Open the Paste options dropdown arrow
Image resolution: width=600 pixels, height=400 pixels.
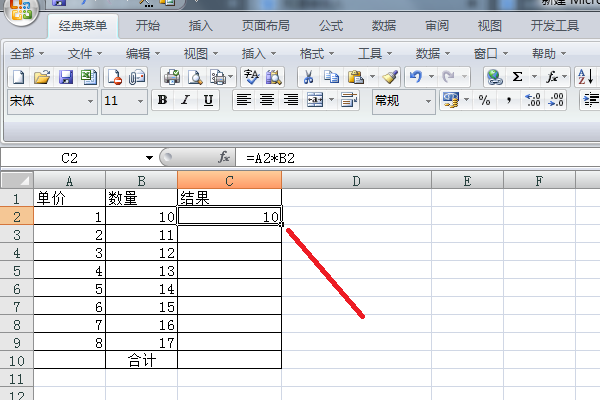click(x=372, y=77)
